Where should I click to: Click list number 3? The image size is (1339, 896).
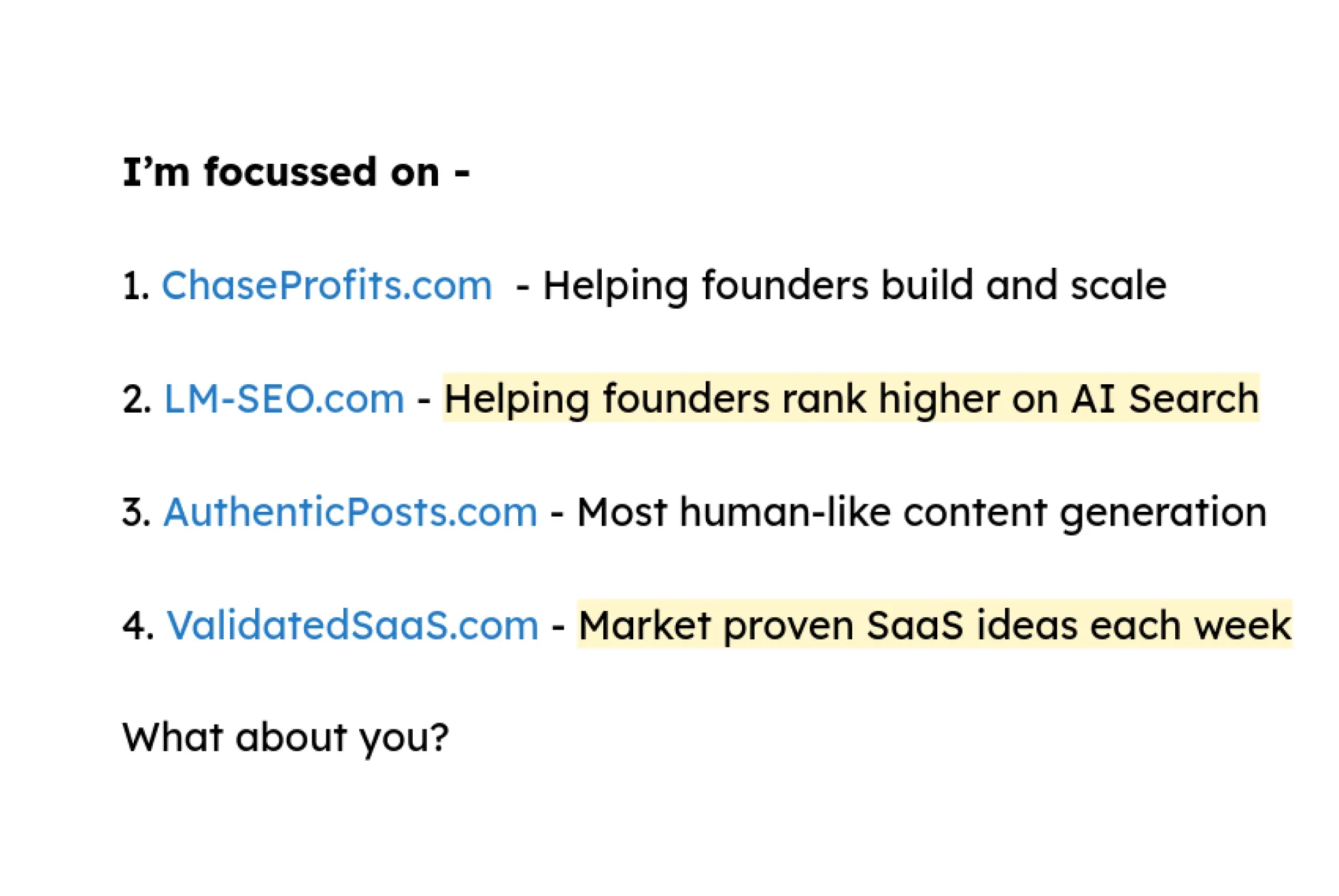pos(137,512)
